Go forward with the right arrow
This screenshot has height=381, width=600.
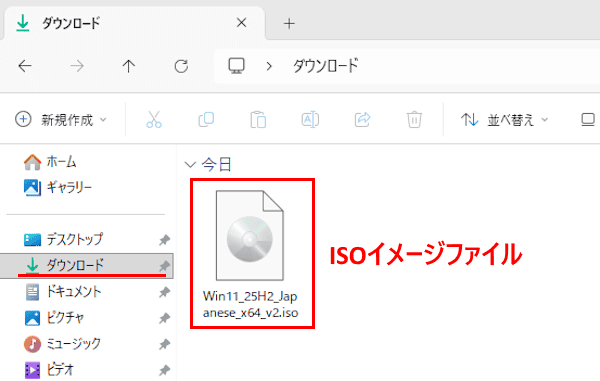coord(77,66)
